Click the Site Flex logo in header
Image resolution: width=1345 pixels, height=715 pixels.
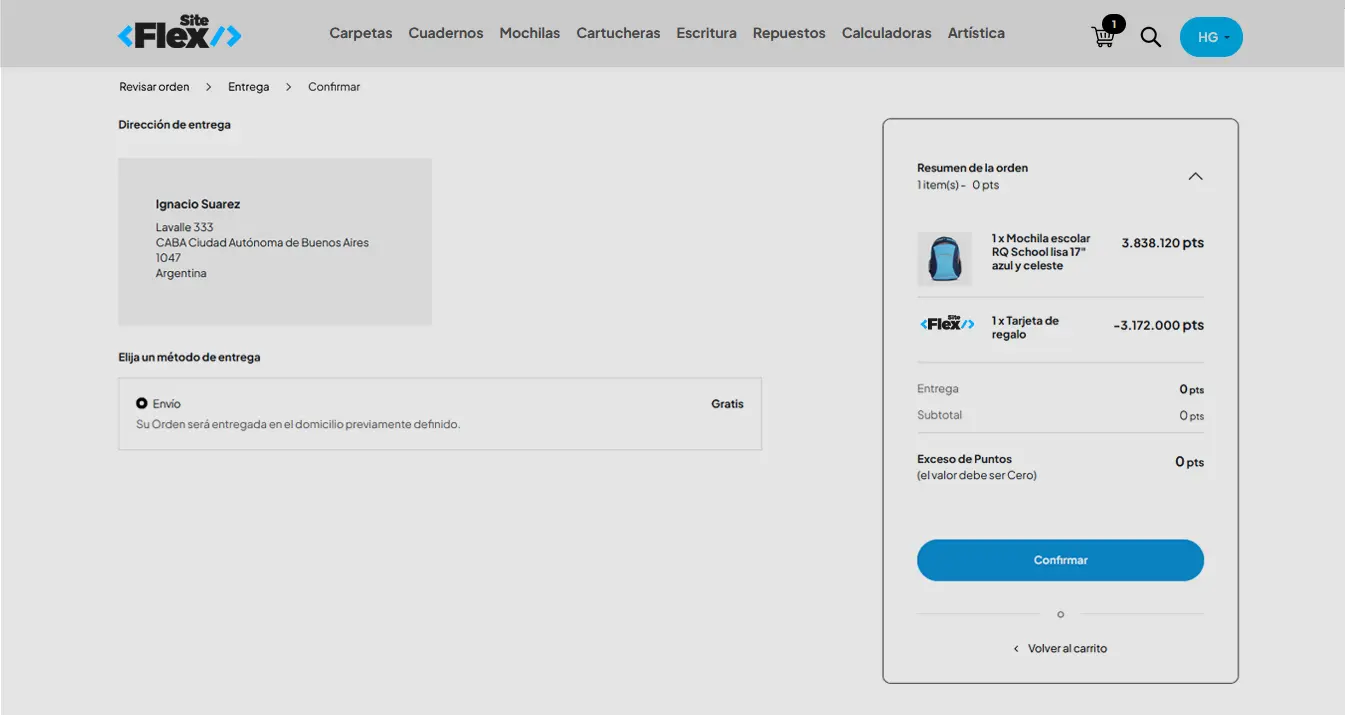[180, 34]
